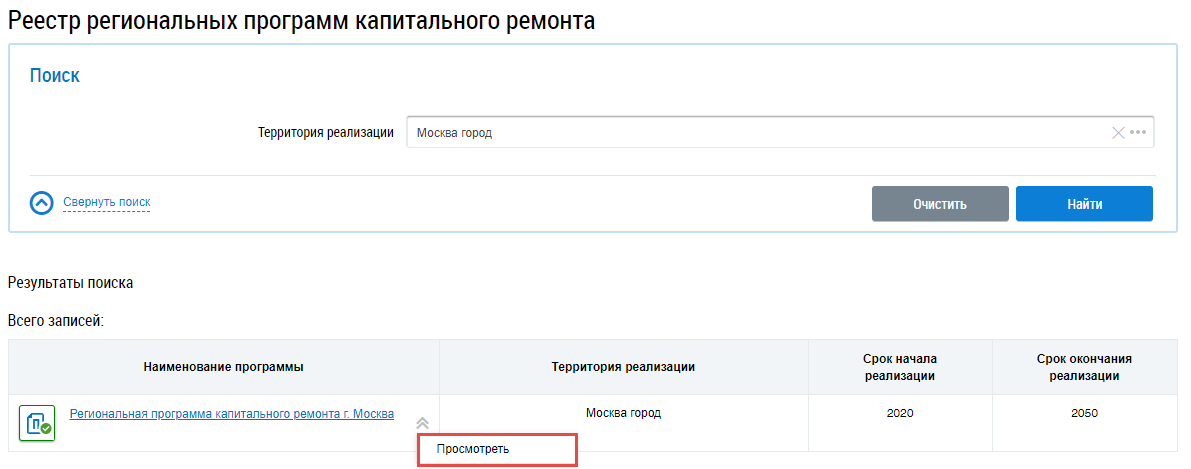Open Региональная программа капитального ремонта г. Москва link
1191x469 pixels.
pos(231,414)
